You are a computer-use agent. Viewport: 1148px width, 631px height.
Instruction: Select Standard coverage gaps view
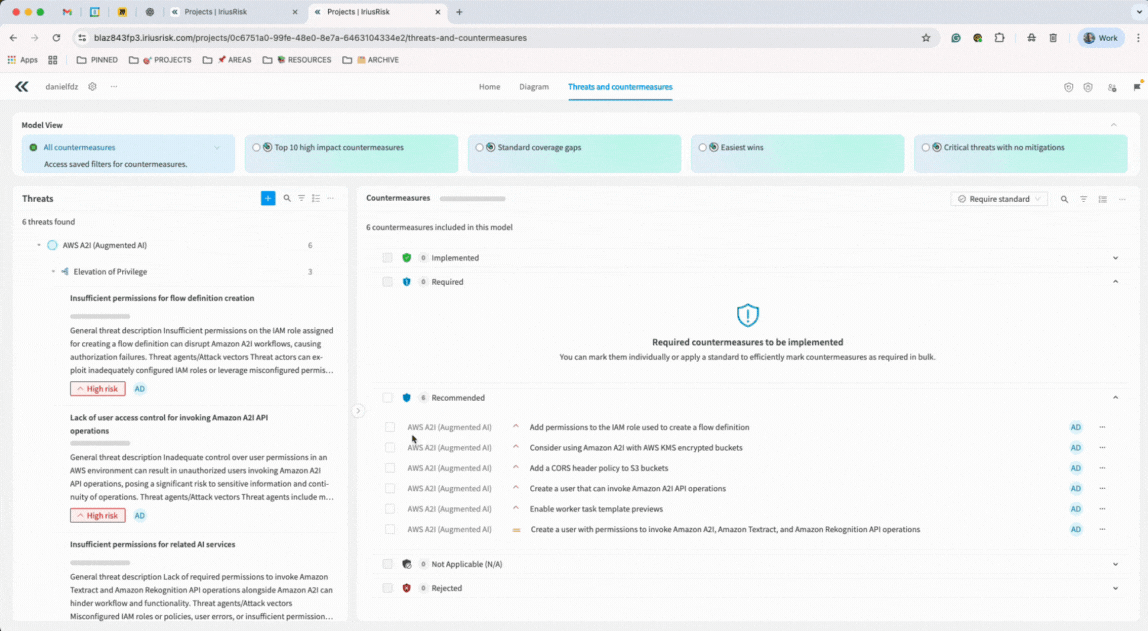click(x=574, y=153)
